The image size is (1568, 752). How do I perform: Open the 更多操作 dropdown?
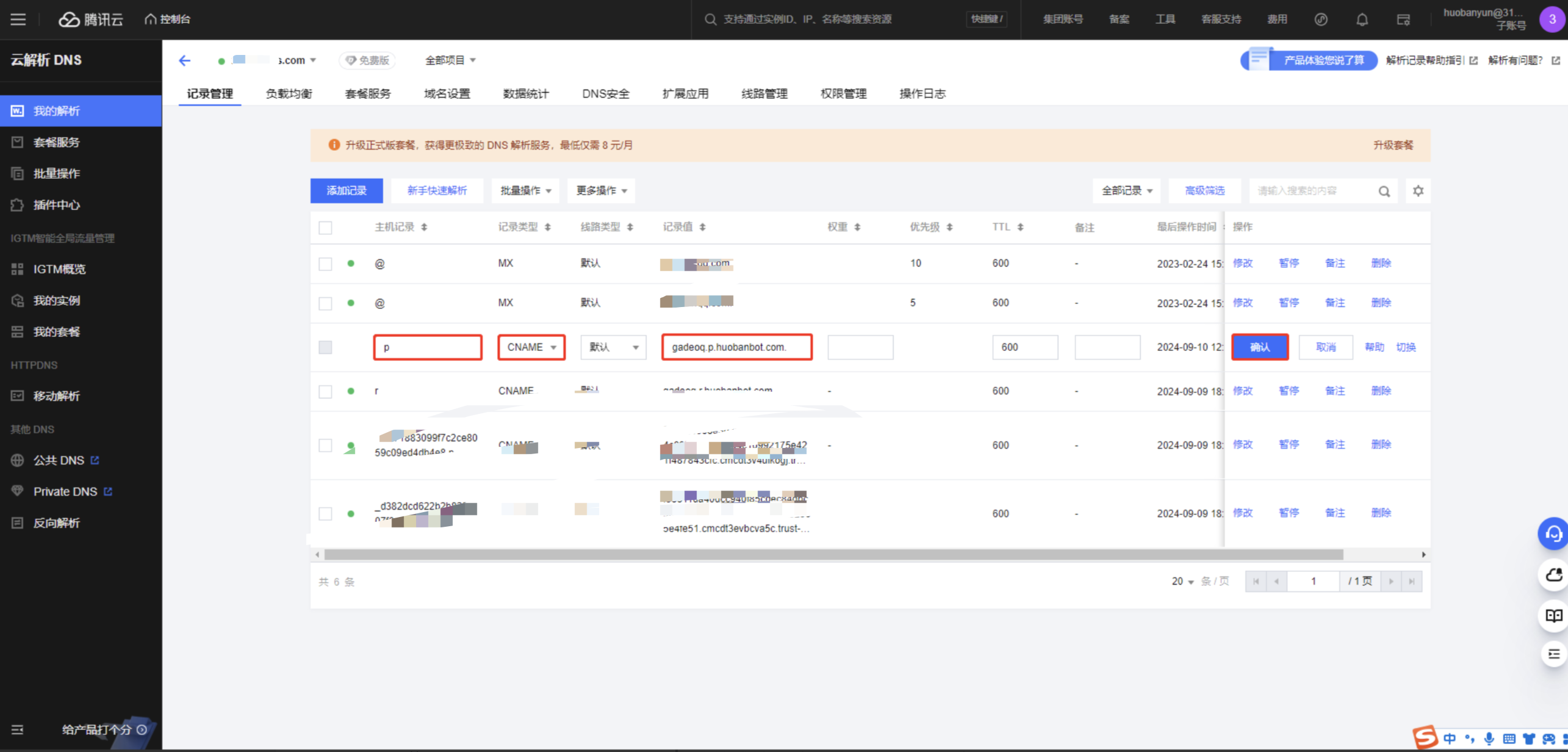601,191
